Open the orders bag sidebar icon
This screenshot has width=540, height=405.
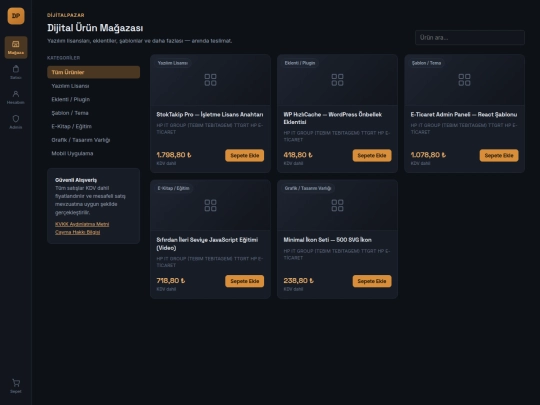[16, 72]
